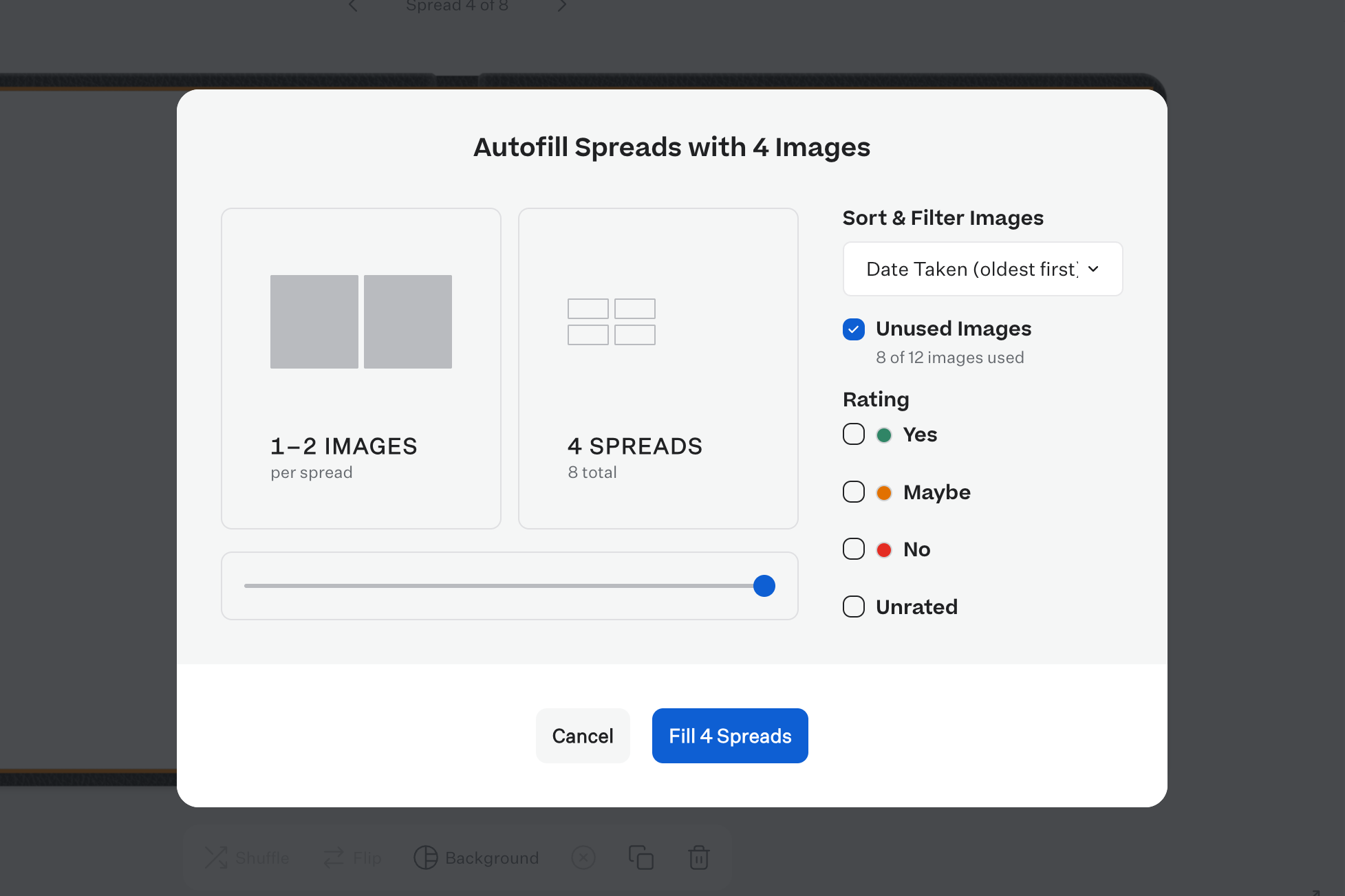Click the 'Autofill Spreads with 4 Images' title
This screenshot has height=896, width=1345.
click(671, 147)
